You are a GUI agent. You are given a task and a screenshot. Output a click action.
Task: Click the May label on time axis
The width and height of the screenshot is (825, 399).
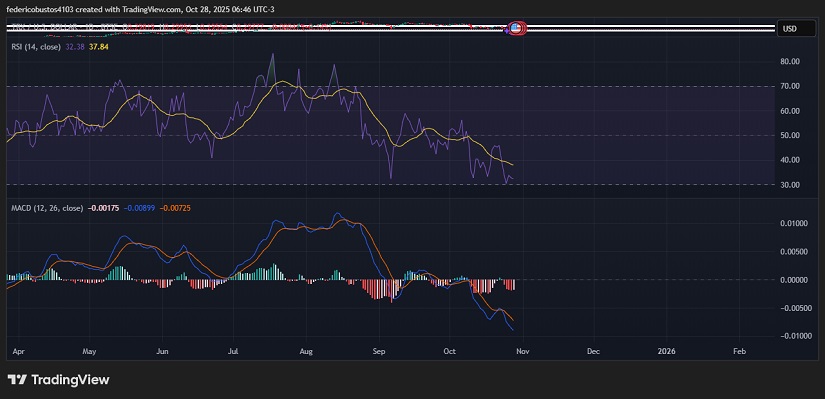pos(89,351)
